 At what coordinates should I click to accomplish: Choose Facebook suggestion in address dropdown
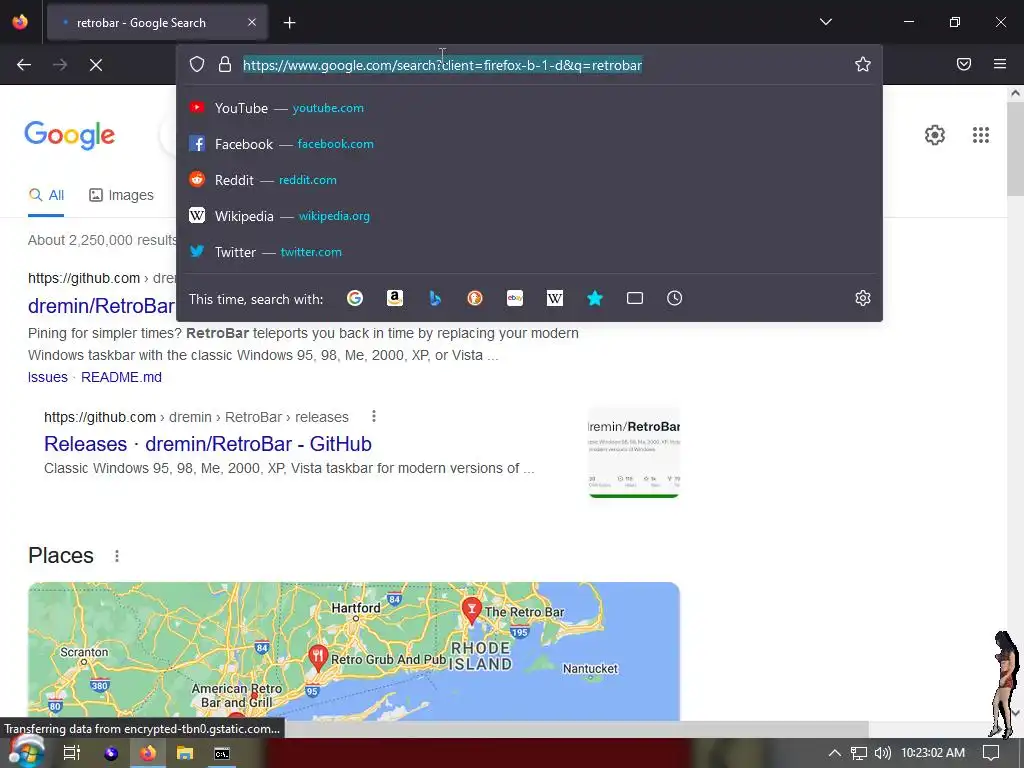(529, 144)
